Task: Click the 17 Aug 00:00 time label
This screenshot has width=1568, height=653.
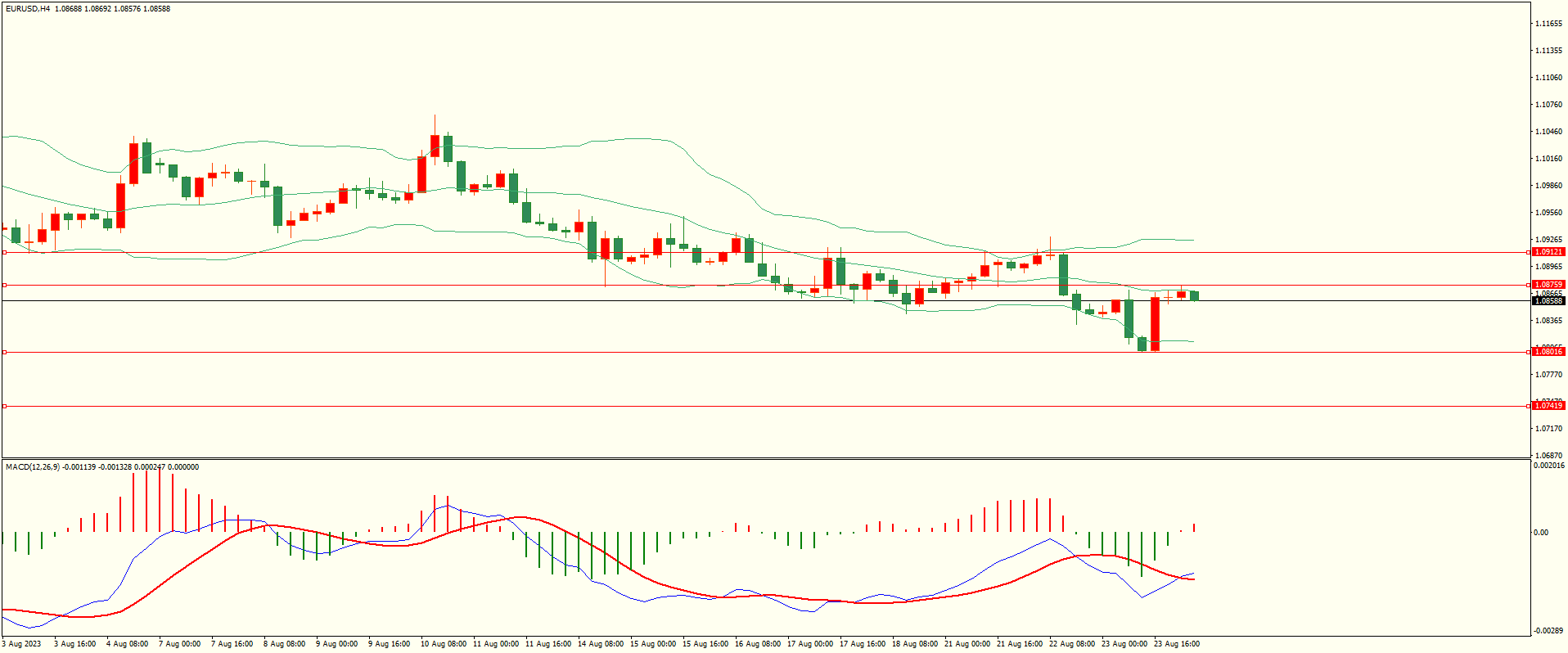Action: pos(809,644)
